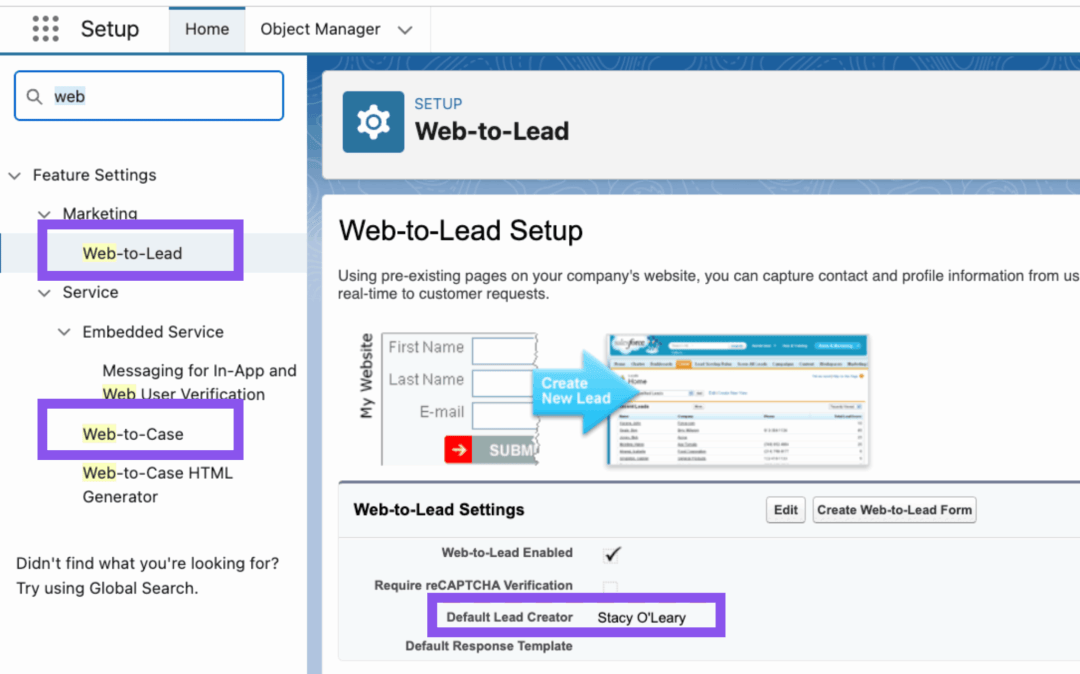This screenshot has height=674, width=1080.
Task: Click Create Web-to-Lead Form button
Action: coord(894,510)
